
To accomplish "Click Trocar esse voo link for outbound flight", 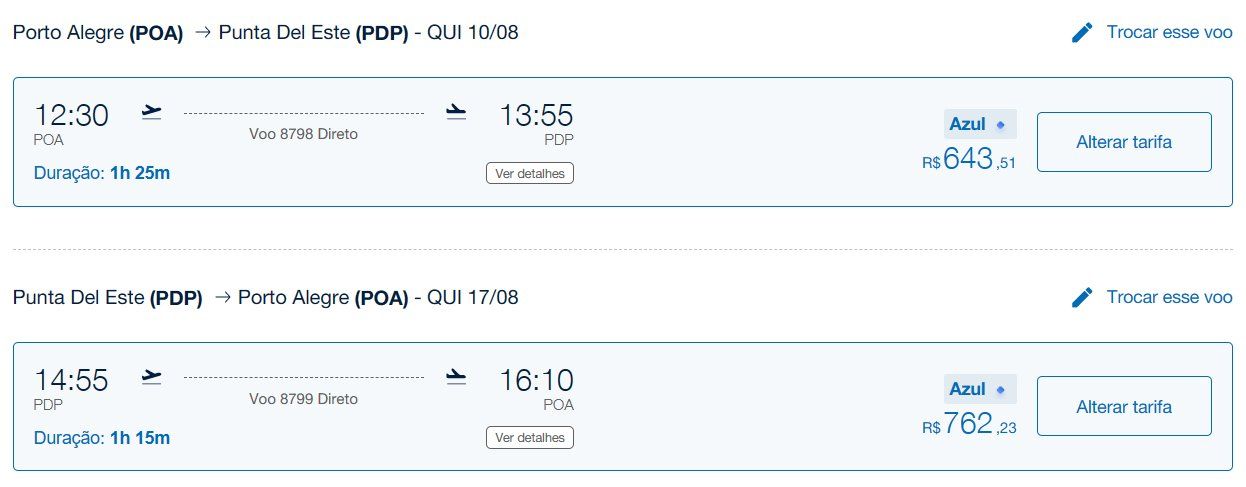I will pos(1169,32).
